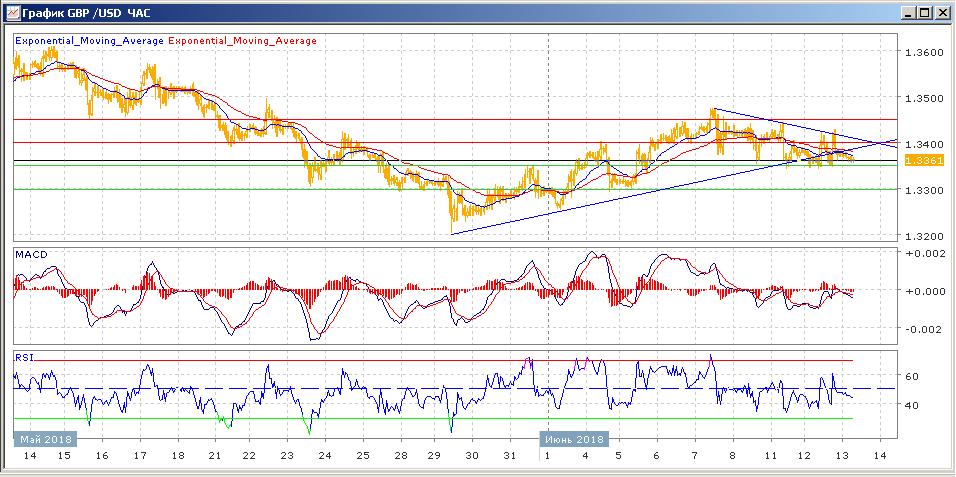The image size is (956, 477).
Task: Click the blue Exponential_Moving_Average legend label
Action: click(x=89, y=41)
